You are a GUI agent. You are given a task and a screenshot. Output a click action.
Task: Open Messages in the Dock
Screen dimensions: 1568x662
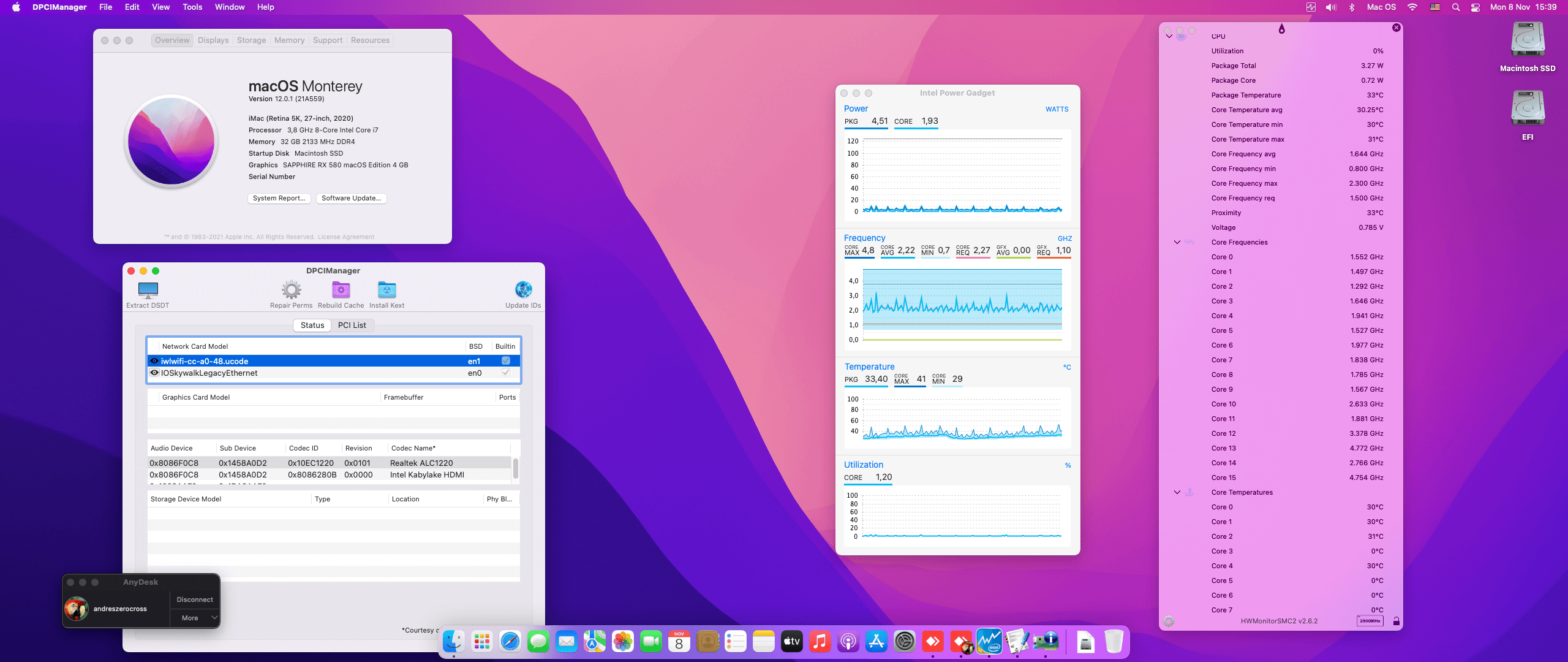point(538,642)
